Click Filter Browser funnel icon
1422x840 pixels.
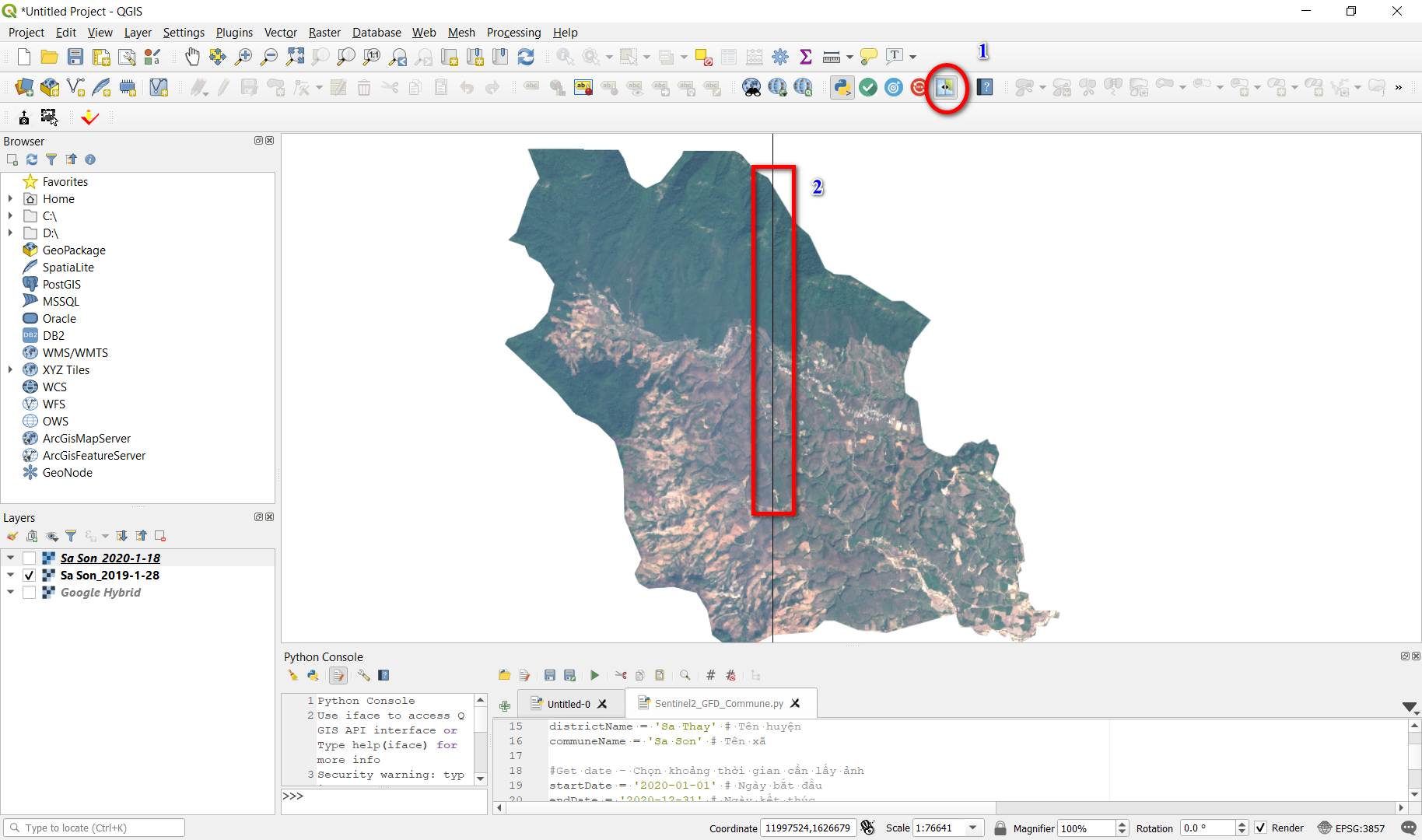click(x=51, y=159)
